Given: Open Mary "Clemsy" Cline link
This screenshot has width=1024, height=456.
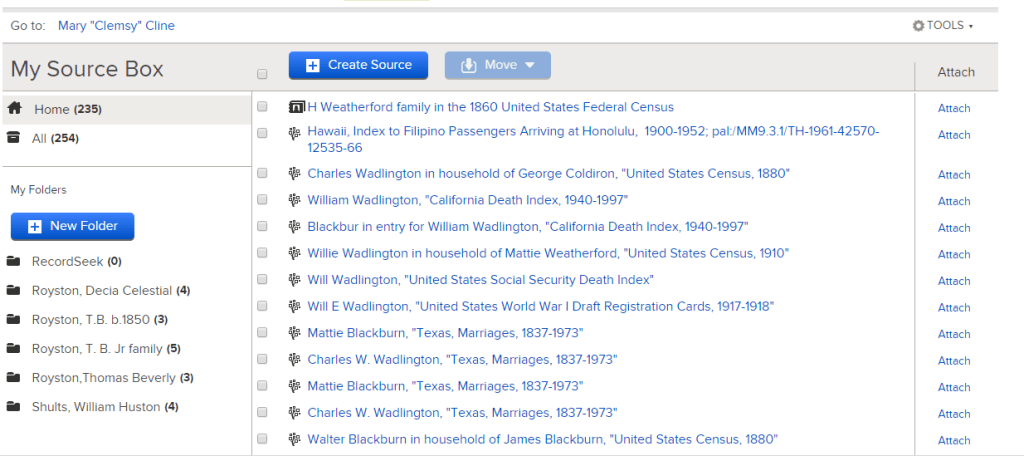Looking at the screenshot, I should 116,25.
